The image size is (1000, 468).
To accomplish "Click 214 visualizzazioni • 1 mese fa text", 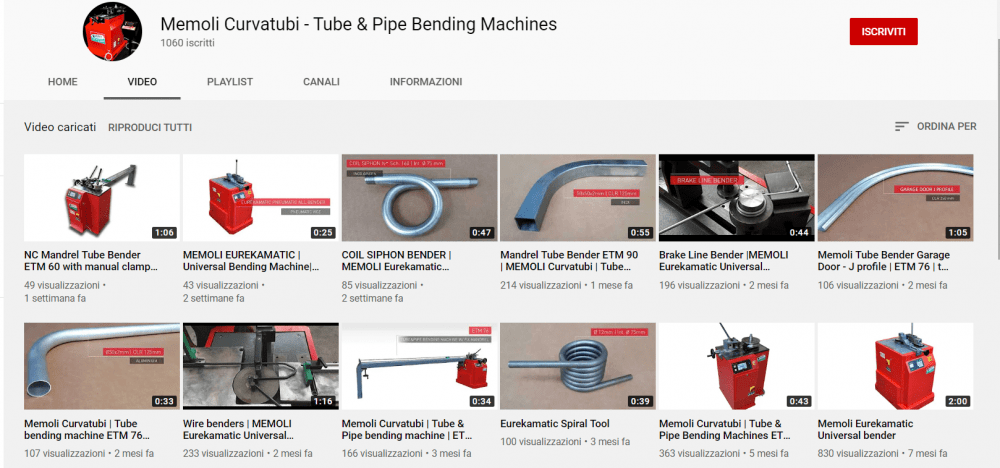I will click(566, 285).
